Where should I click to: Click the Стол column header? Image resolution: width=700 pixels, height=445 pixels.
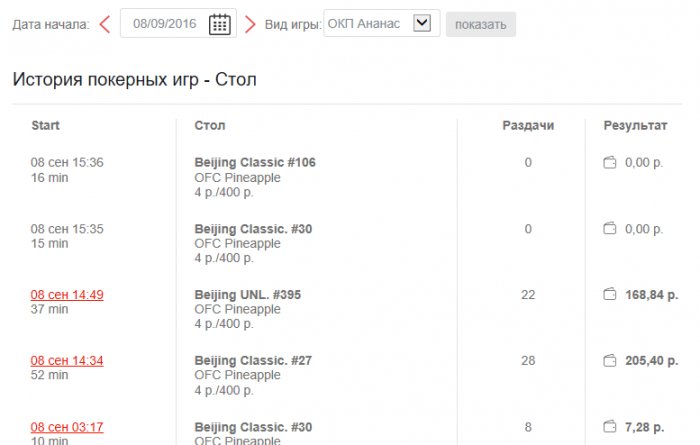tap(210, 125)
